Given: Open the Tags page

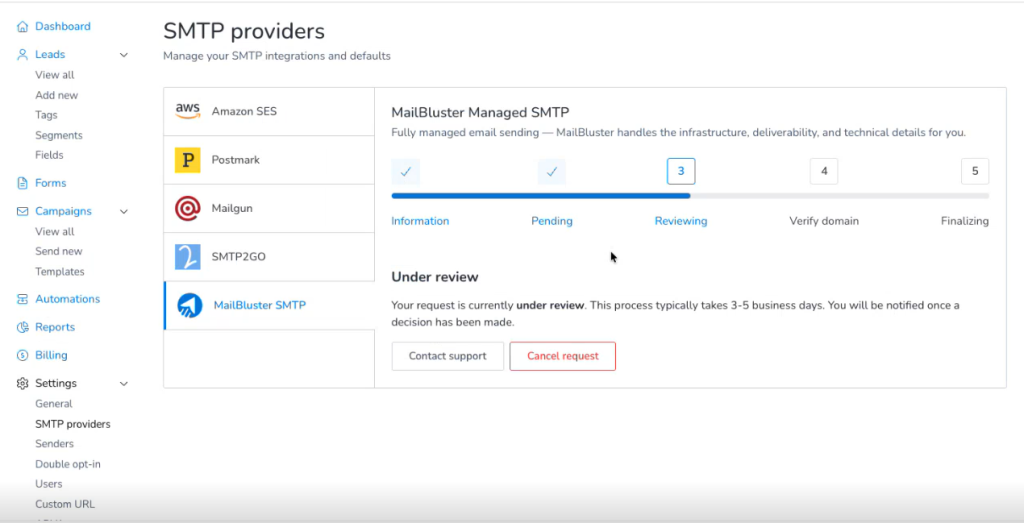Looking at the screenshot, I should [46, 115].
